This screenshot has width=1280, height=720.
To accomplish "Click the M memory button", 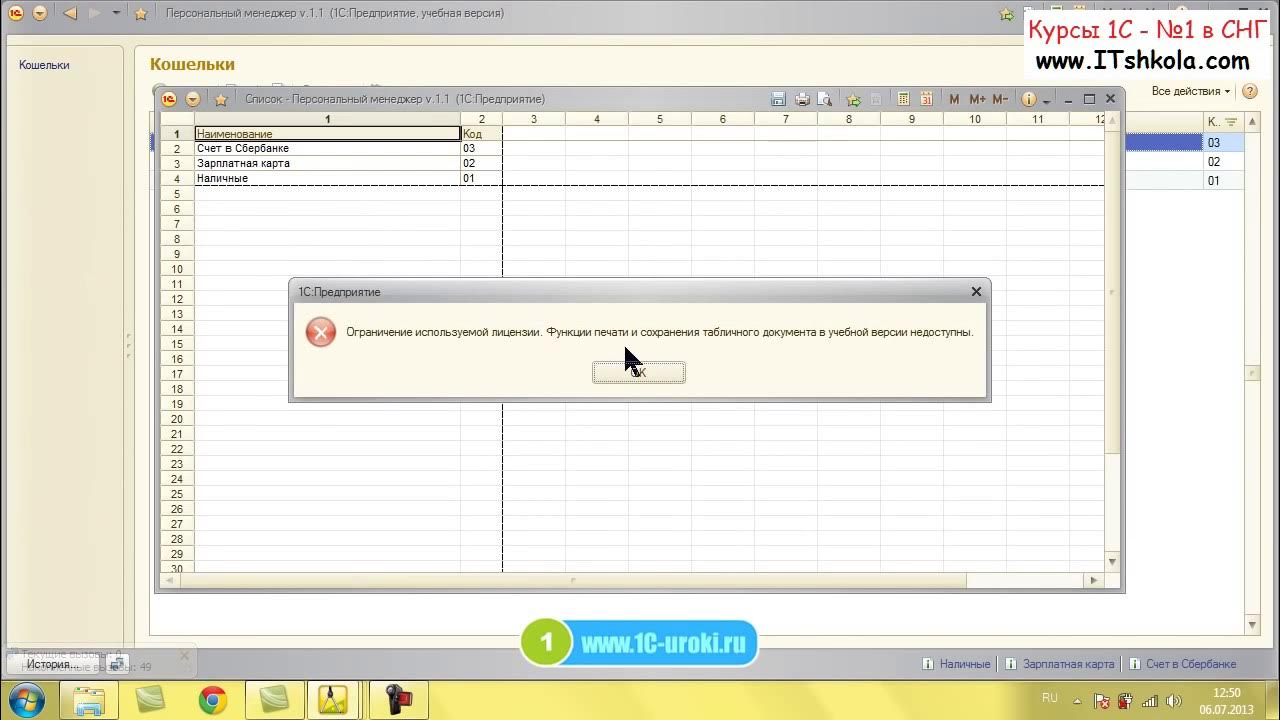I will [x=954, y=99].
